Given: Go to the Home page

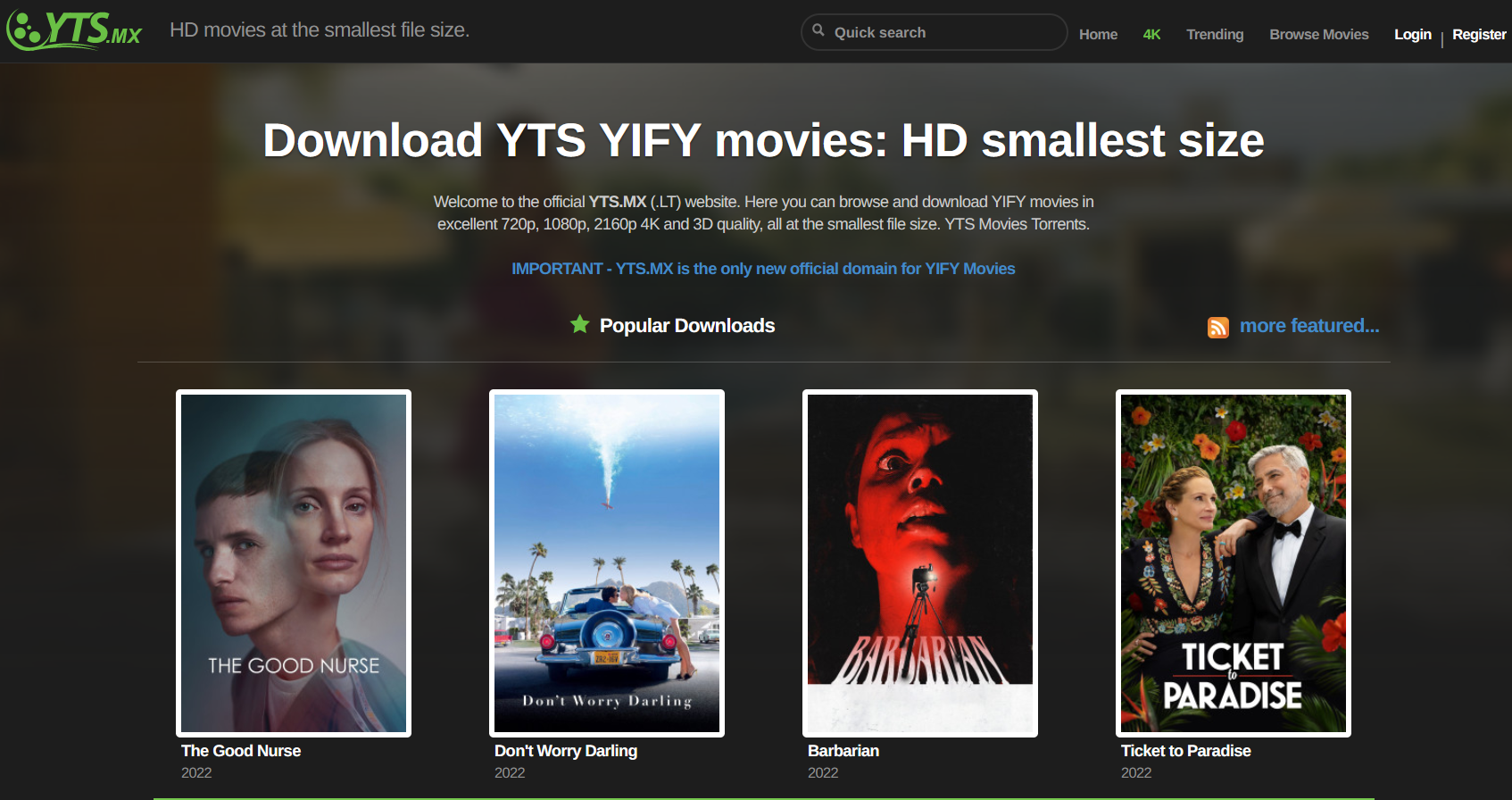Looking at the screenshot, I should pyautogui.click(x=1098, y=34).
